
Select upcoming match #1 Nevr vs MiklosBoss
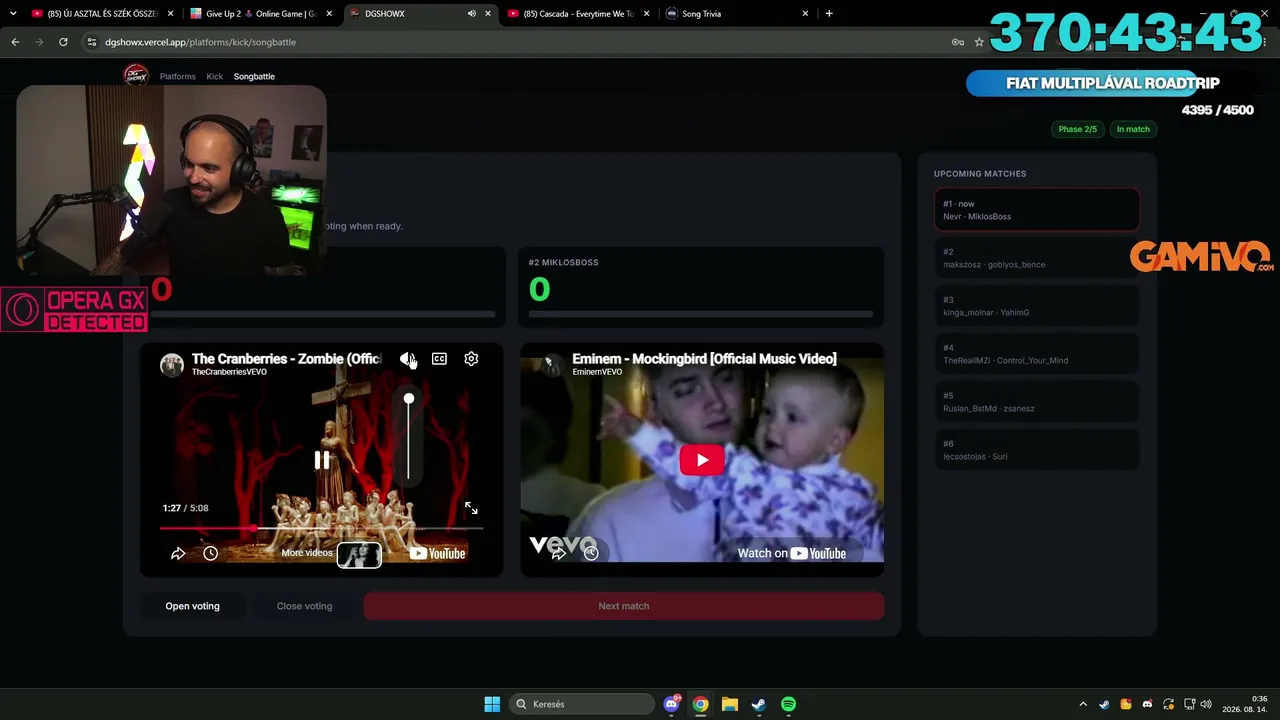click(x=1037, y=210)
